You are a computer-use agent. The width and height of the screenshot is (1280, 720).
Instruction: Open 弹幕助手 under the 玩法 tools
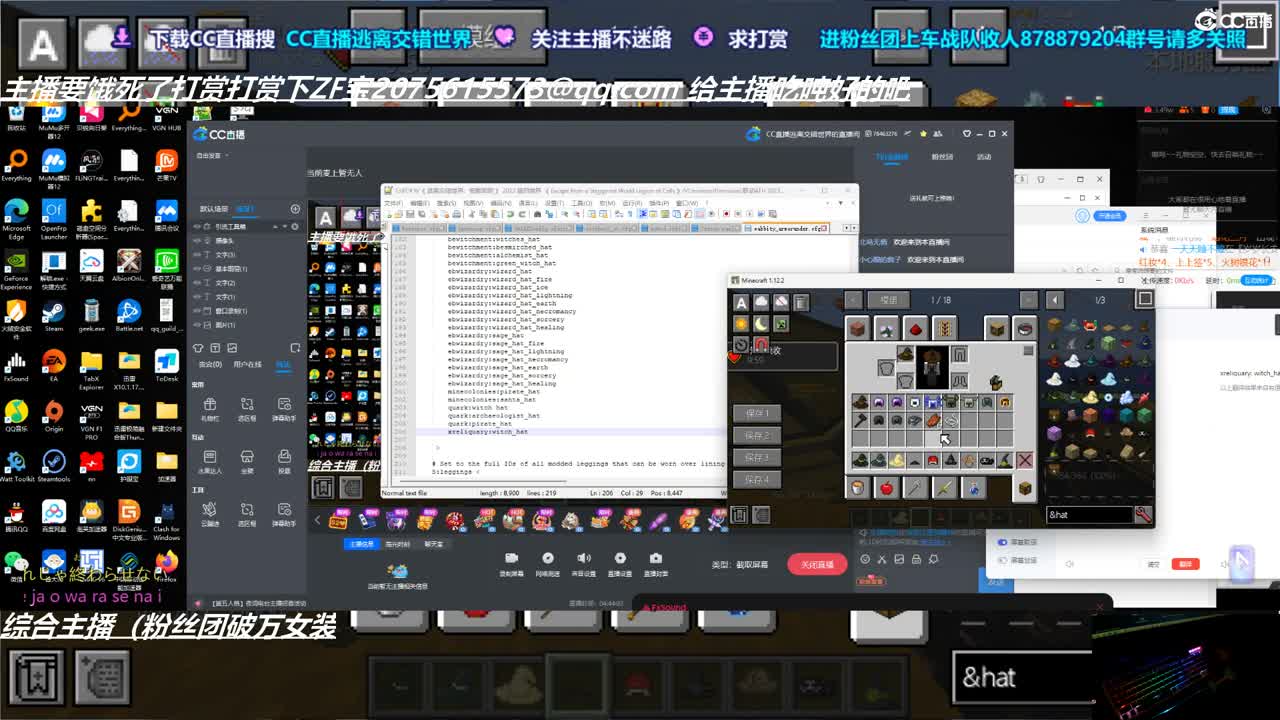click(284, 408)
